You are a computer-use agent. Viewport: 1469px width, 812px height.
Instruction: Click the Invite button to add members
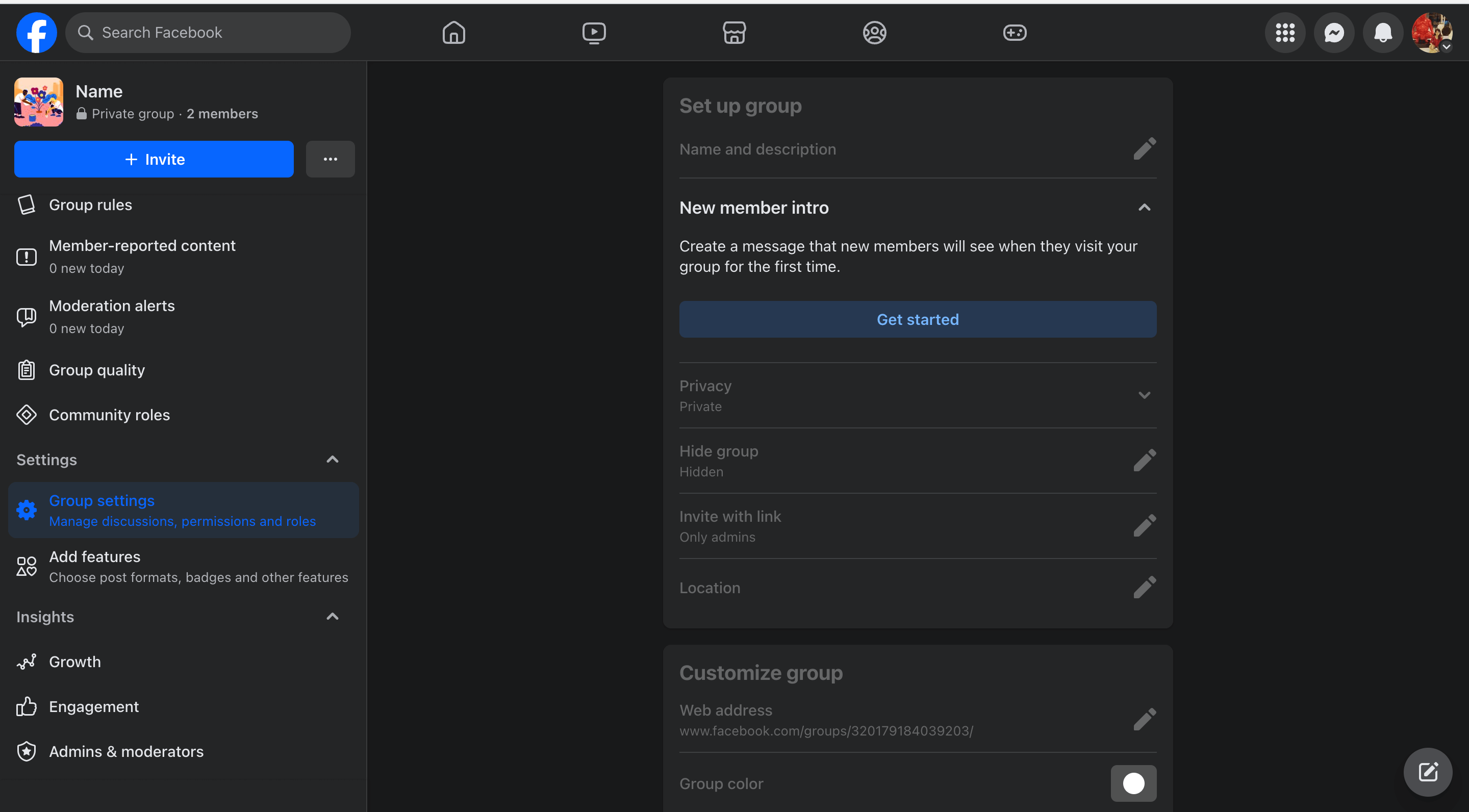tap(154, 158)
